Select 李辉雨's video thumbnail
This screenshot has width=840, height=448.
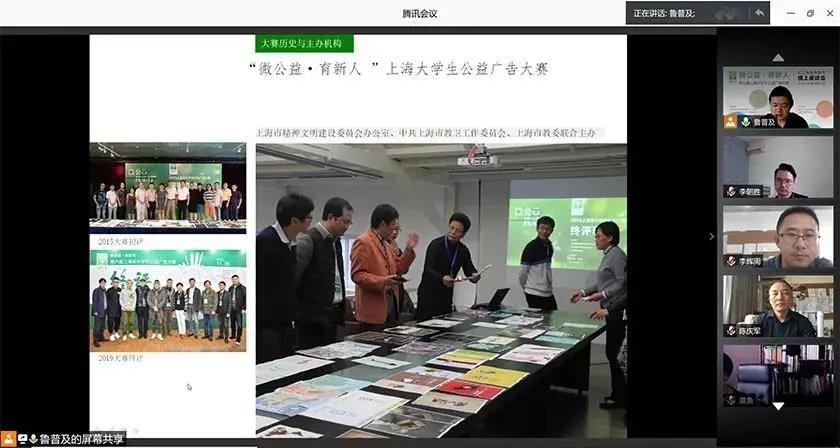tap(778, 236)
